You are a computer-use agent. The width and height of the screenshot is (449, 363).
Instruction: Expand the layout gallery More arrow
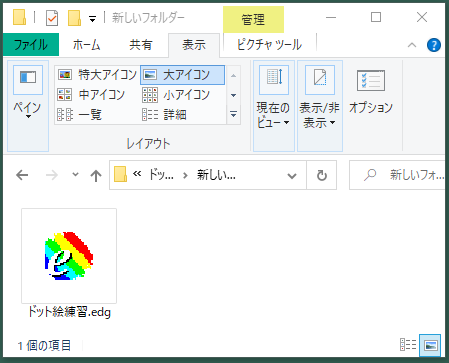[x=234, y=115]
